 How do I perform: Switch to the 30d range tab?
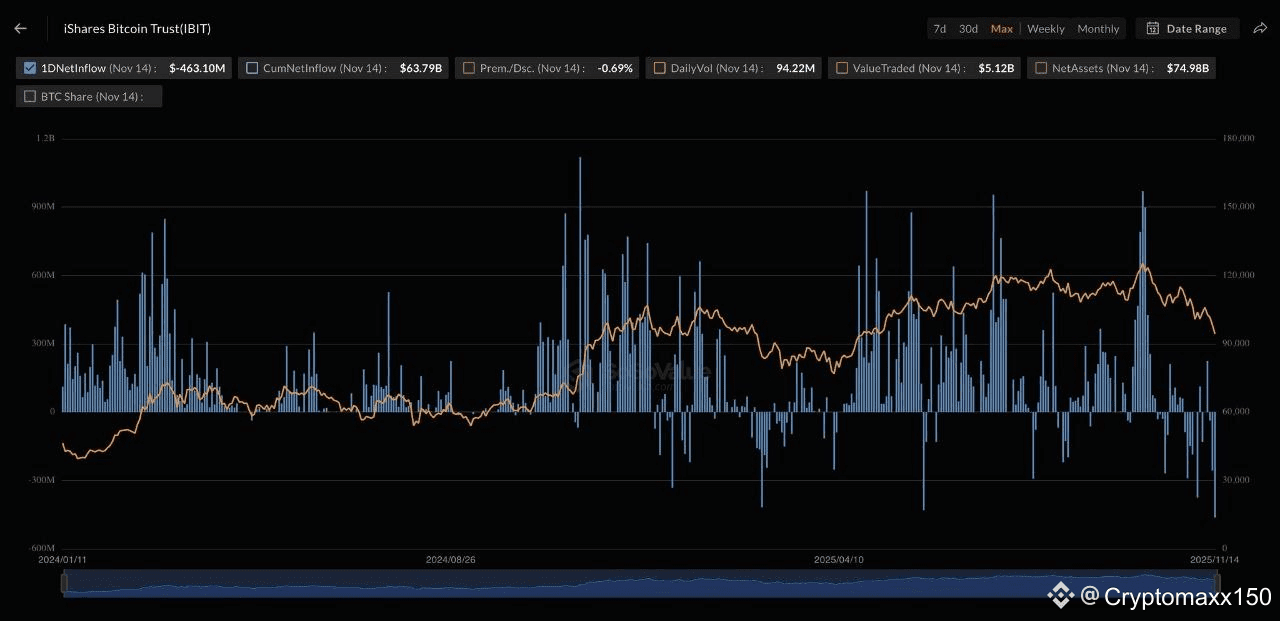click(968, 29)
